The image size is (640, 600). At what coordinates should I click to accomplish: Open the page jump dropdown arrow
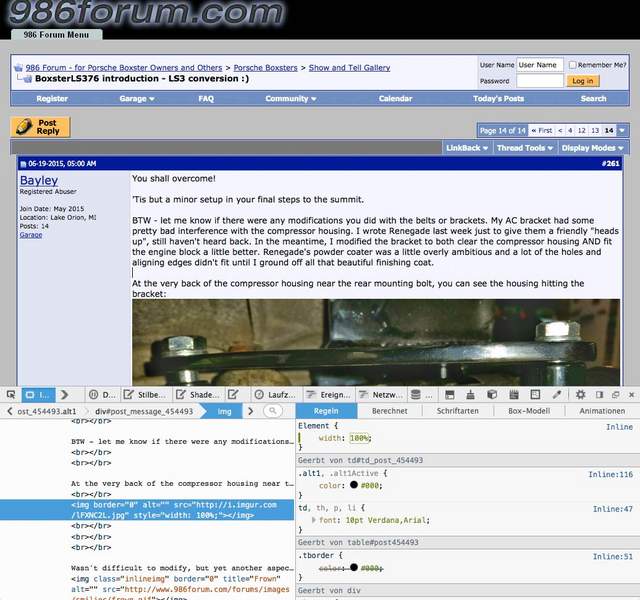(622, 131)
